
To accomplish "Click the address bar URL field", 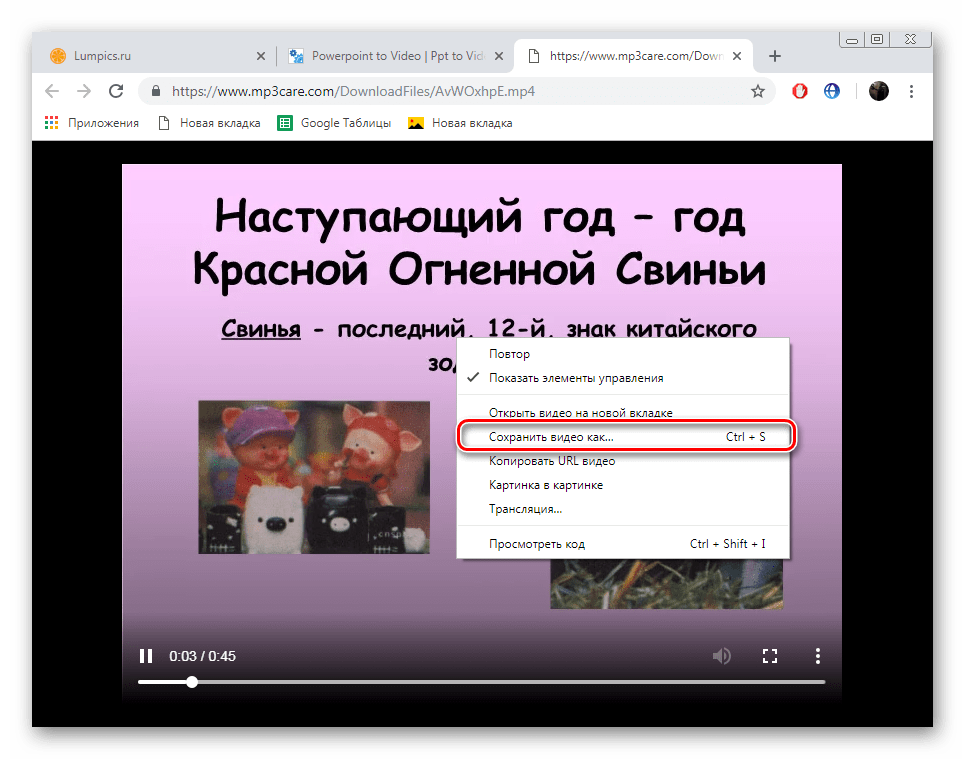I will pos(400,91).
